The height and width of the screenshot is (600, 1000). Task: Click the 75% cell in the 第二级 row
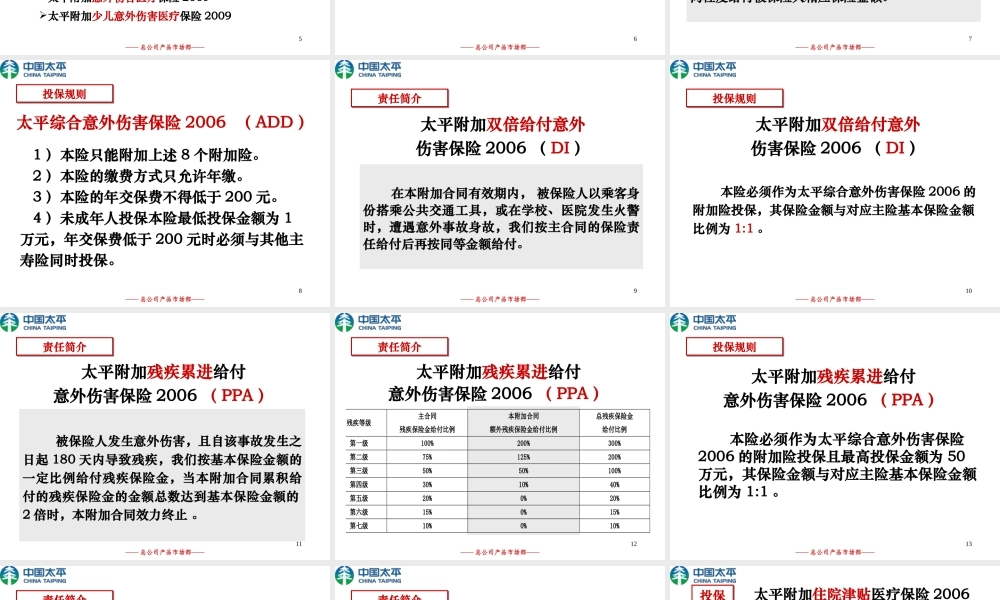pos(427,457)
